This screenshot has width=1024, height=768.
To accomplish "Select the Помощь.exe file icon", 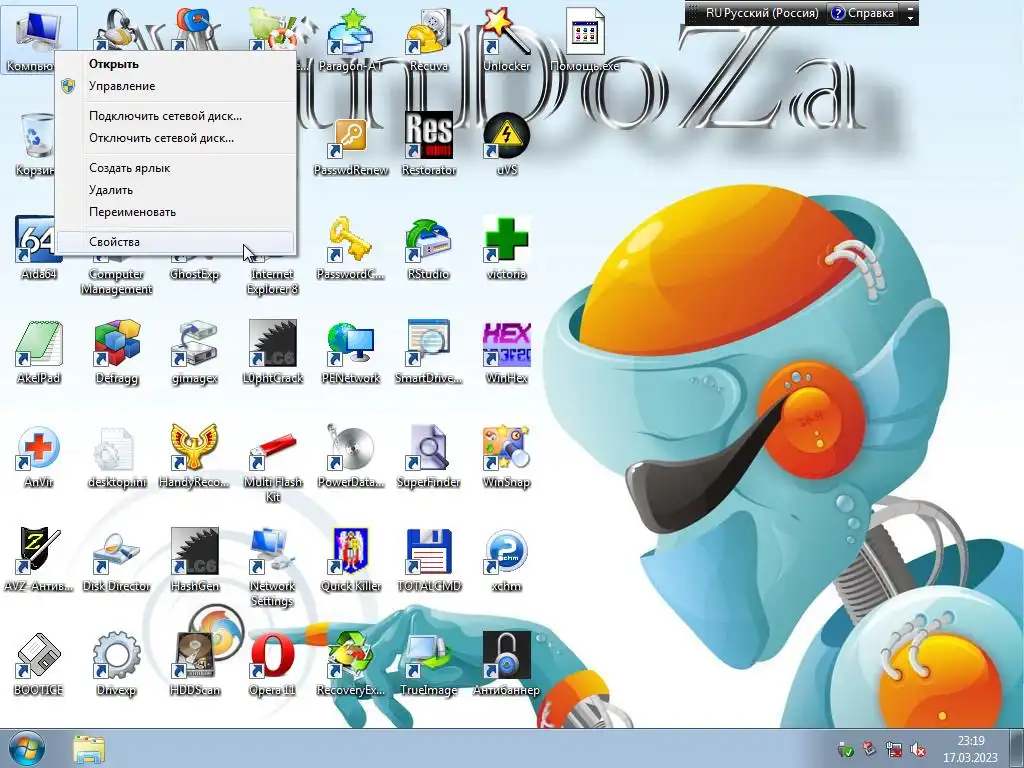I will tap(584, 39).
